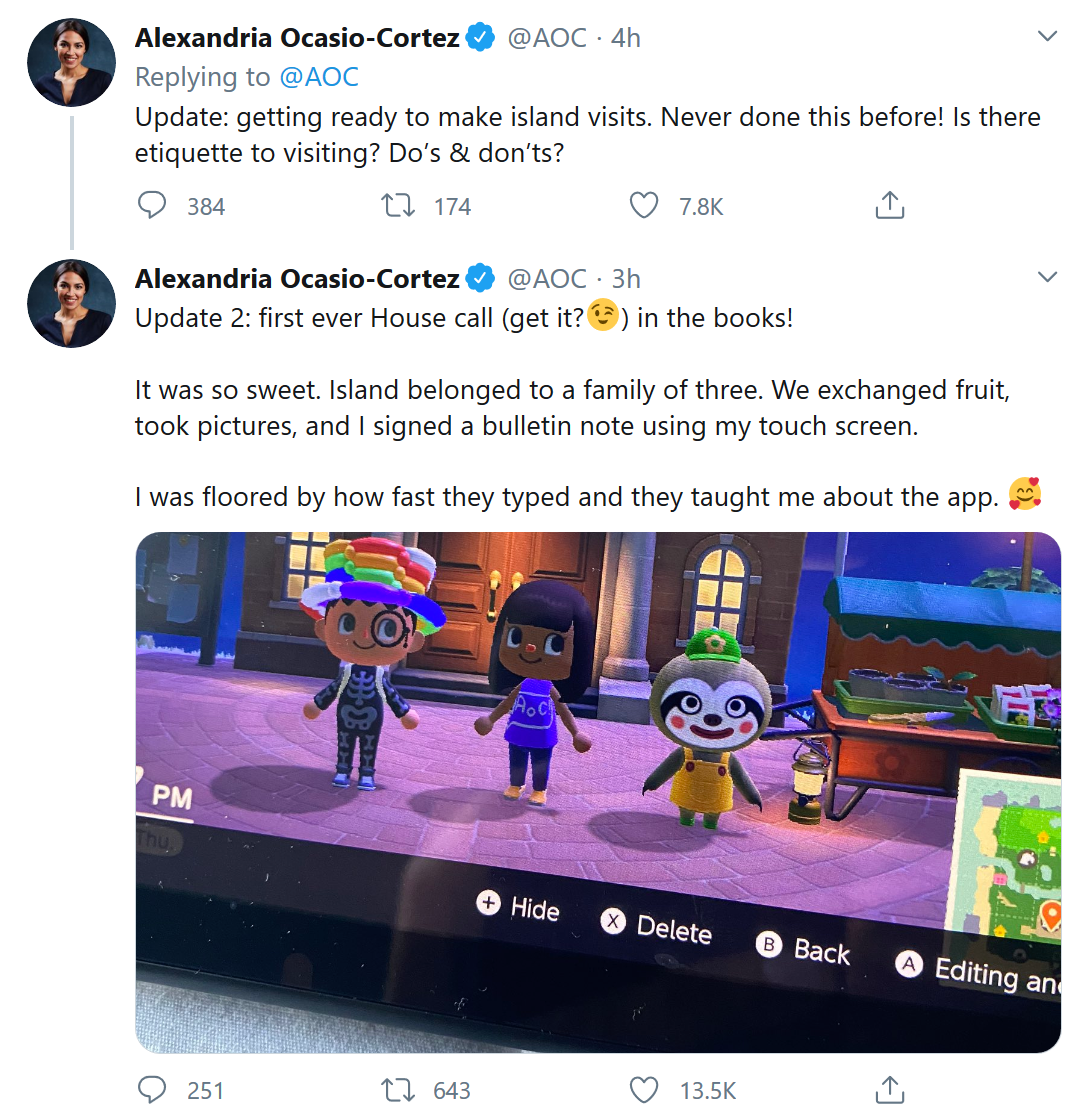
Task: Open Alexandria Ocasio-Cortez name on second tweet
Action: click(297, 278)
